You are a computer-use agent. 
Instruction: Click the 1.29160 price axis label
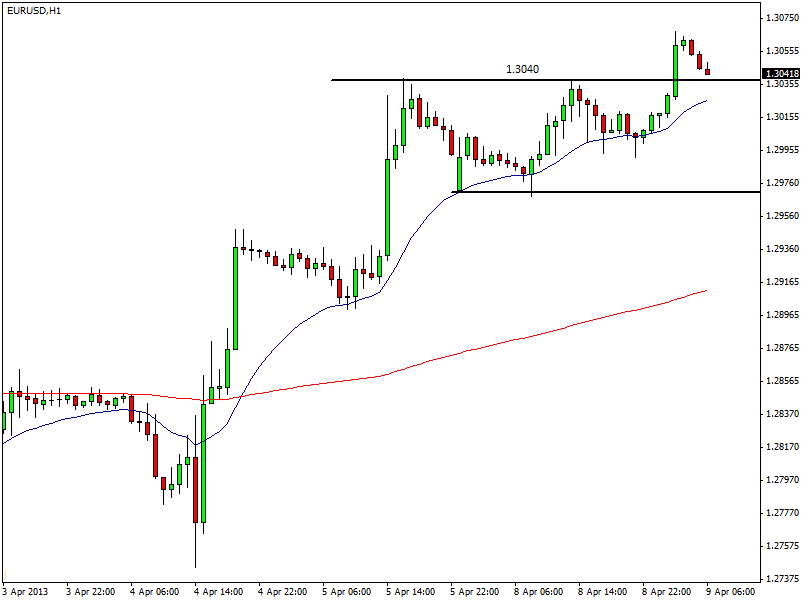point(780,282)
